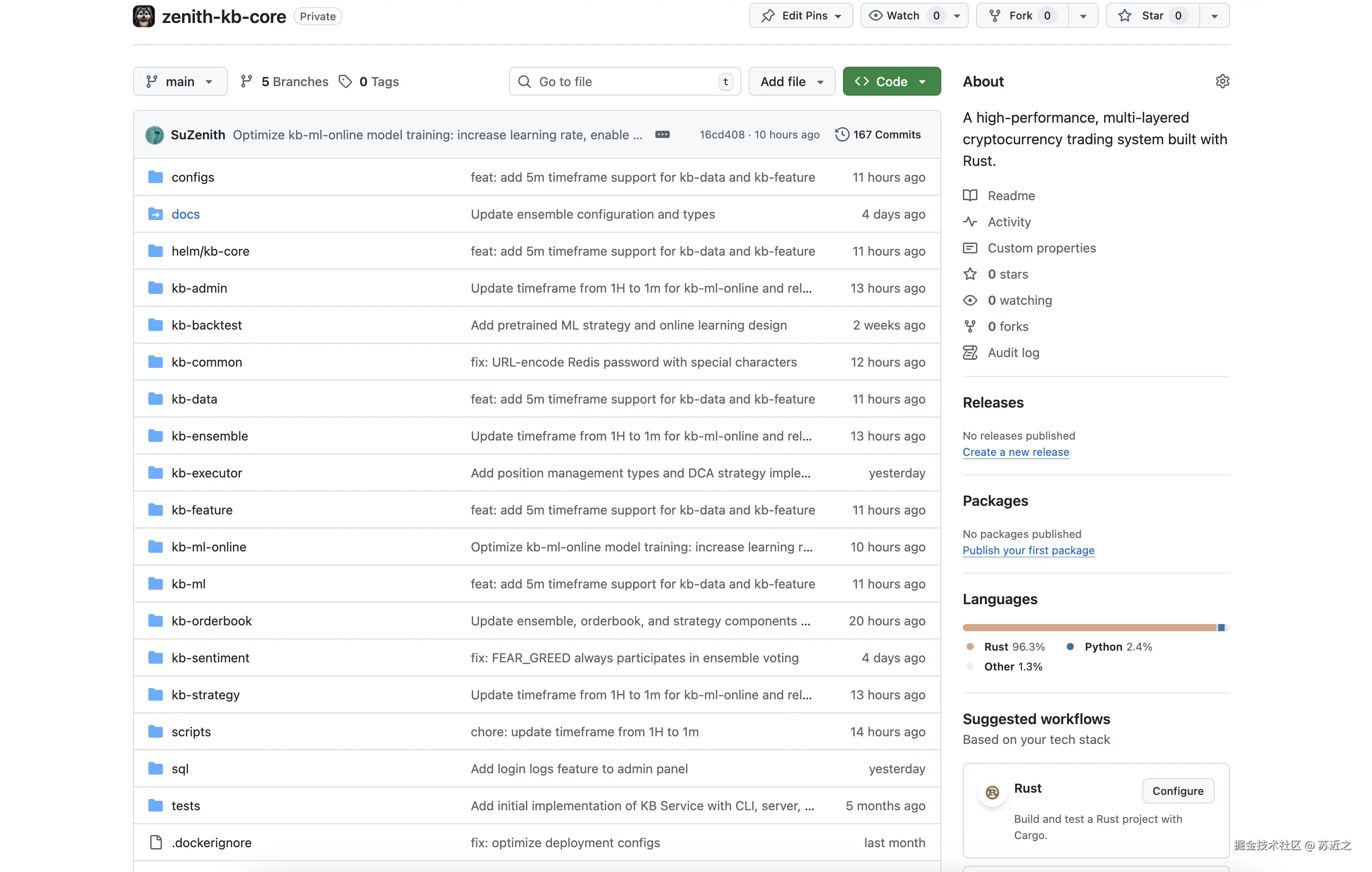Click the tag icon beside 0 Tags
Image resolution: width=1372 pixels, height=872 pixels.
pyautogui.click(x=345, y=82)
